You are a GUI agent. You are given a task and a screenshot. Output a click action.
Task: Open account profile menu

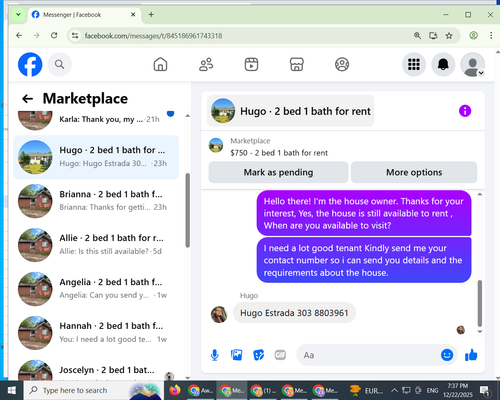(x=472, y=64)
